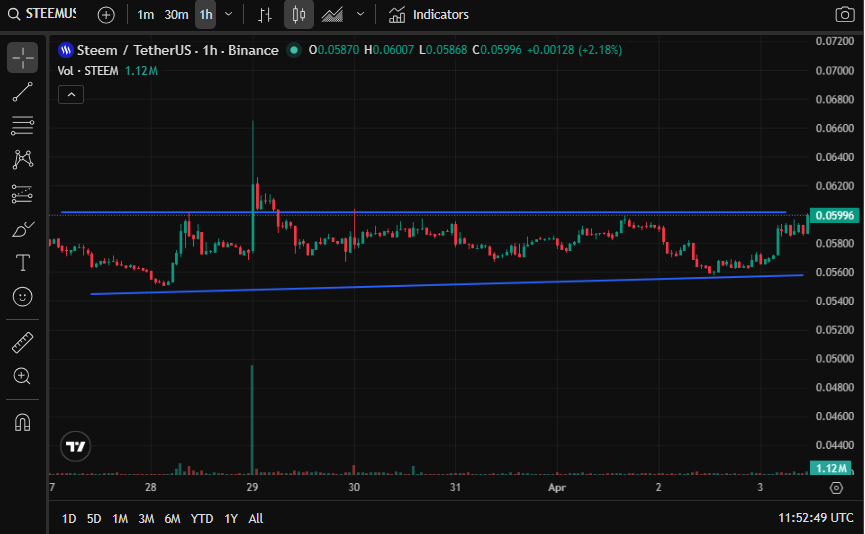Set range to YTD
865x534 pixels.
point(202,519)
